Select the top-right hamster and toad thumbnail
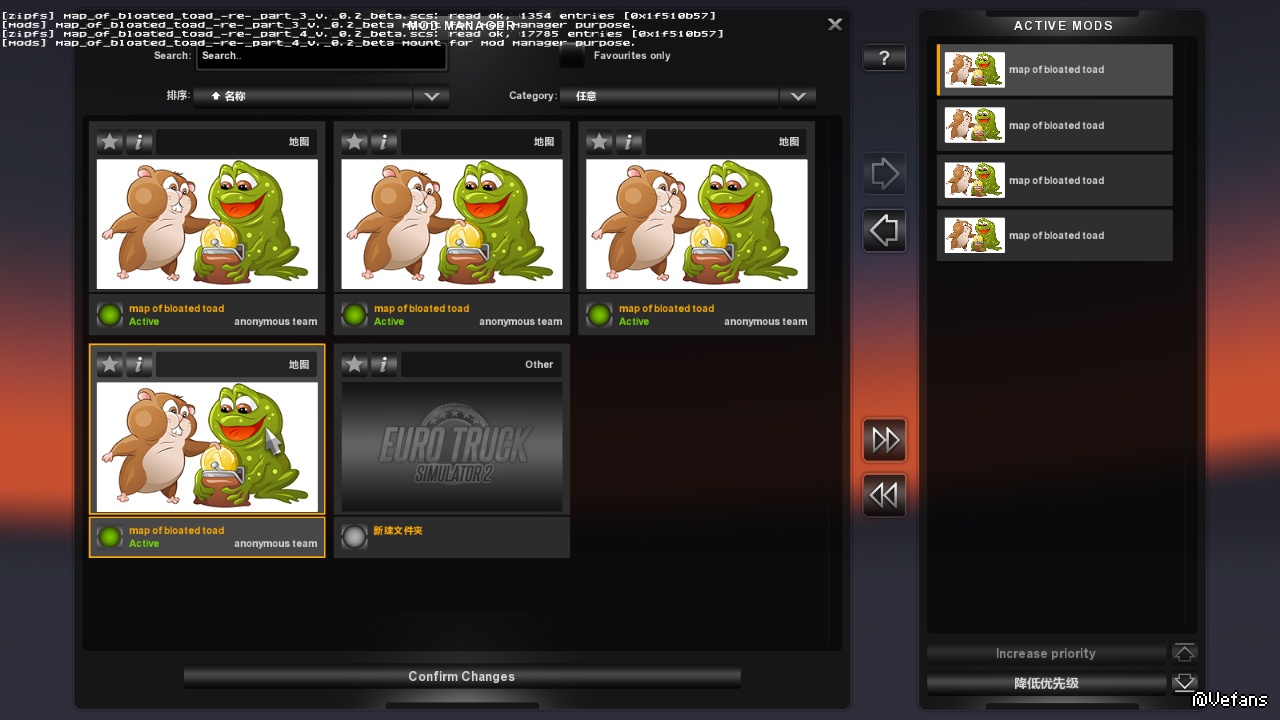The image size is (1280, 720). pos(697,224)
